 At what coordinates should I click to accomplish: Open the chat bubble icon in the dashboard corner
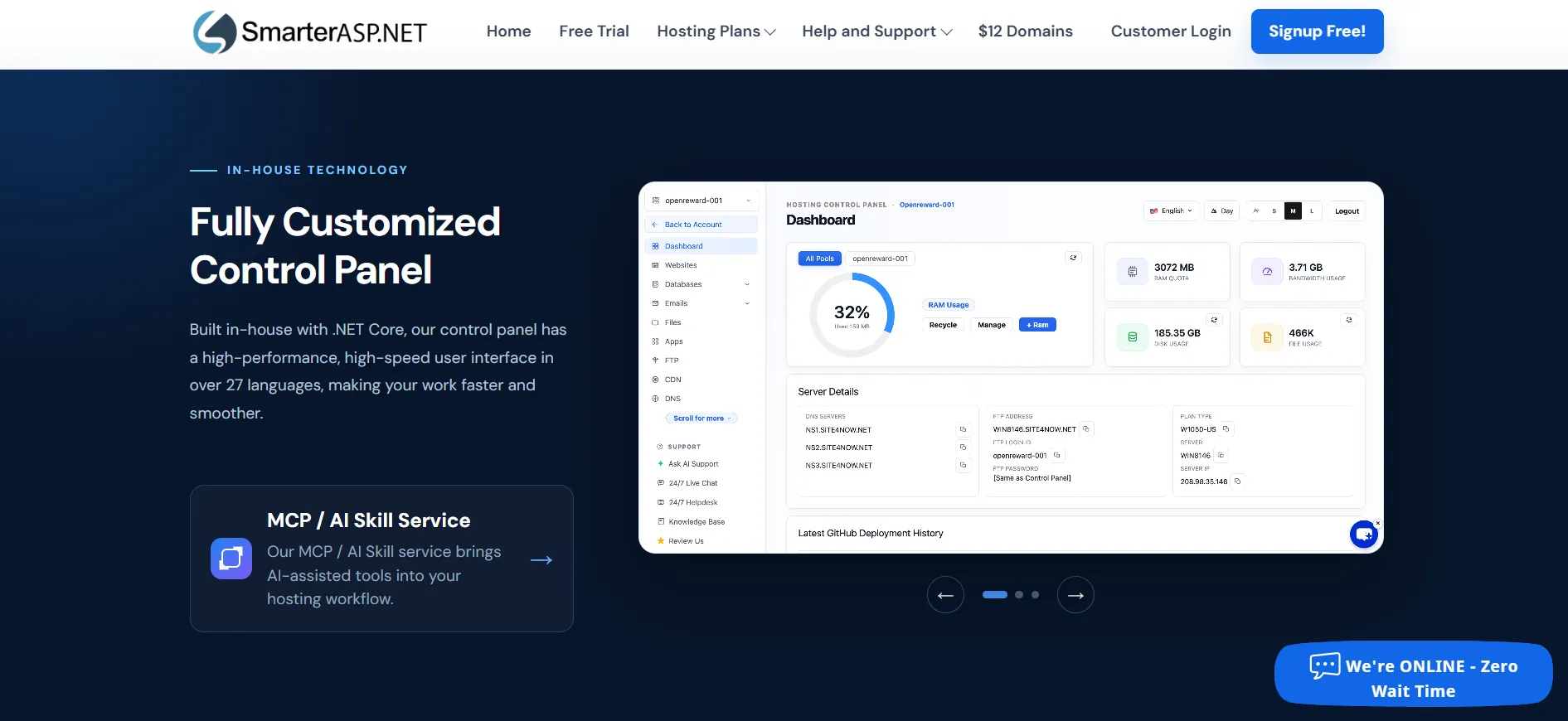pos(1364,535)
